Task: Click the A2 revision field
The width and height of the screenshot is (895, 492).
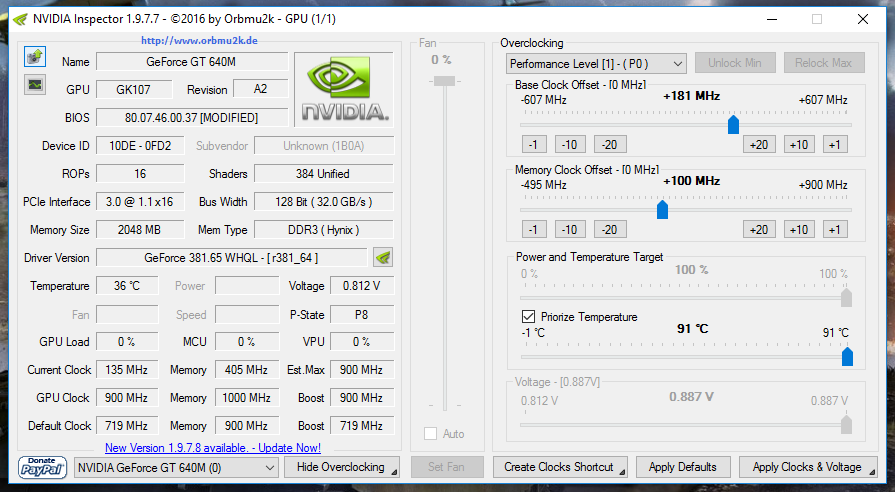Action: 261,89
